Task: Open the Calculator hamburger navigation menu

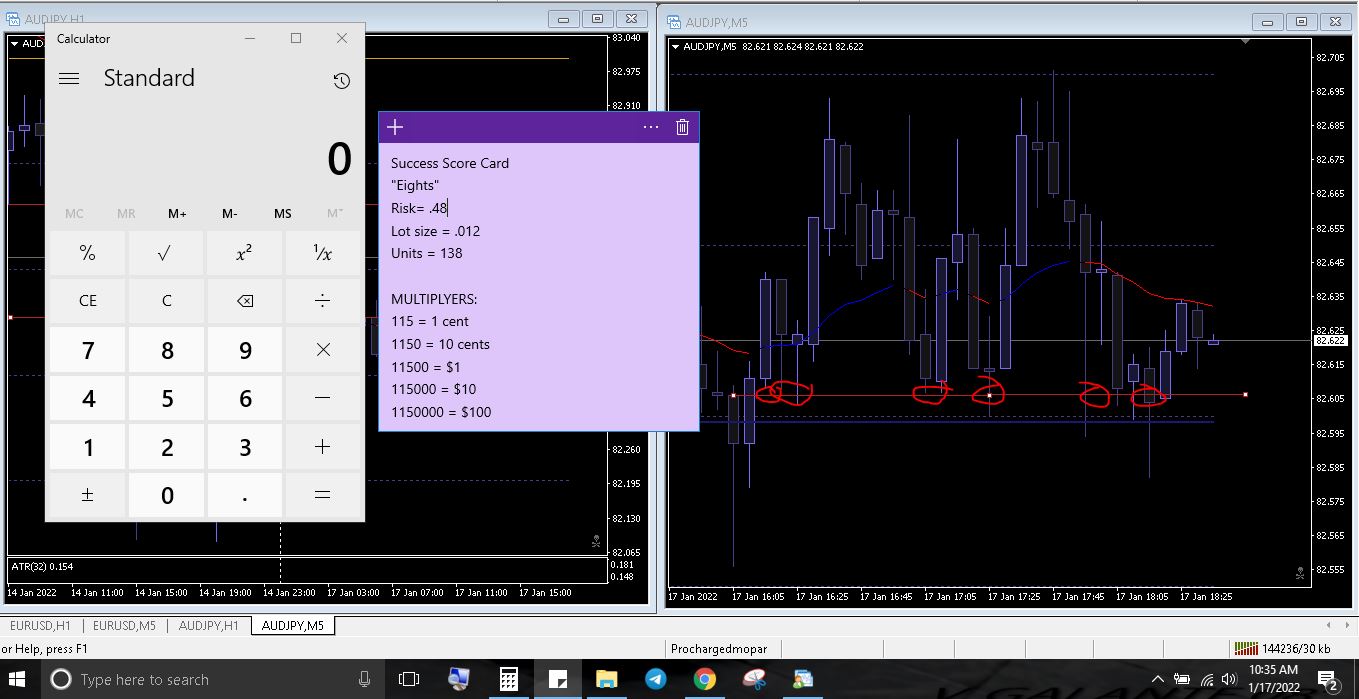Action: [69, 79]
